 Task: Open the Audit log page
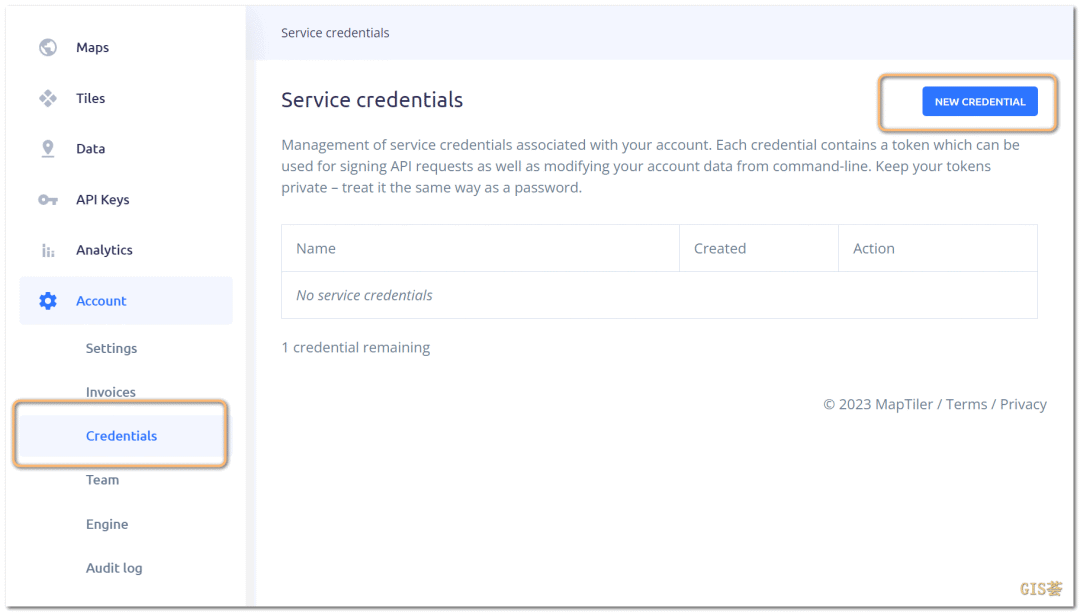(114, 568)
